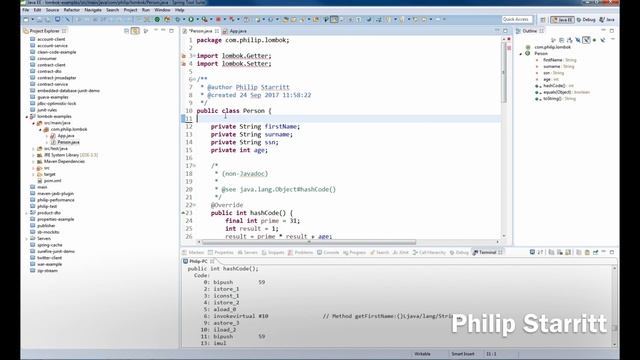Open the Refactor menu
The width and height of the screenshot is (640, 360).
71,10
